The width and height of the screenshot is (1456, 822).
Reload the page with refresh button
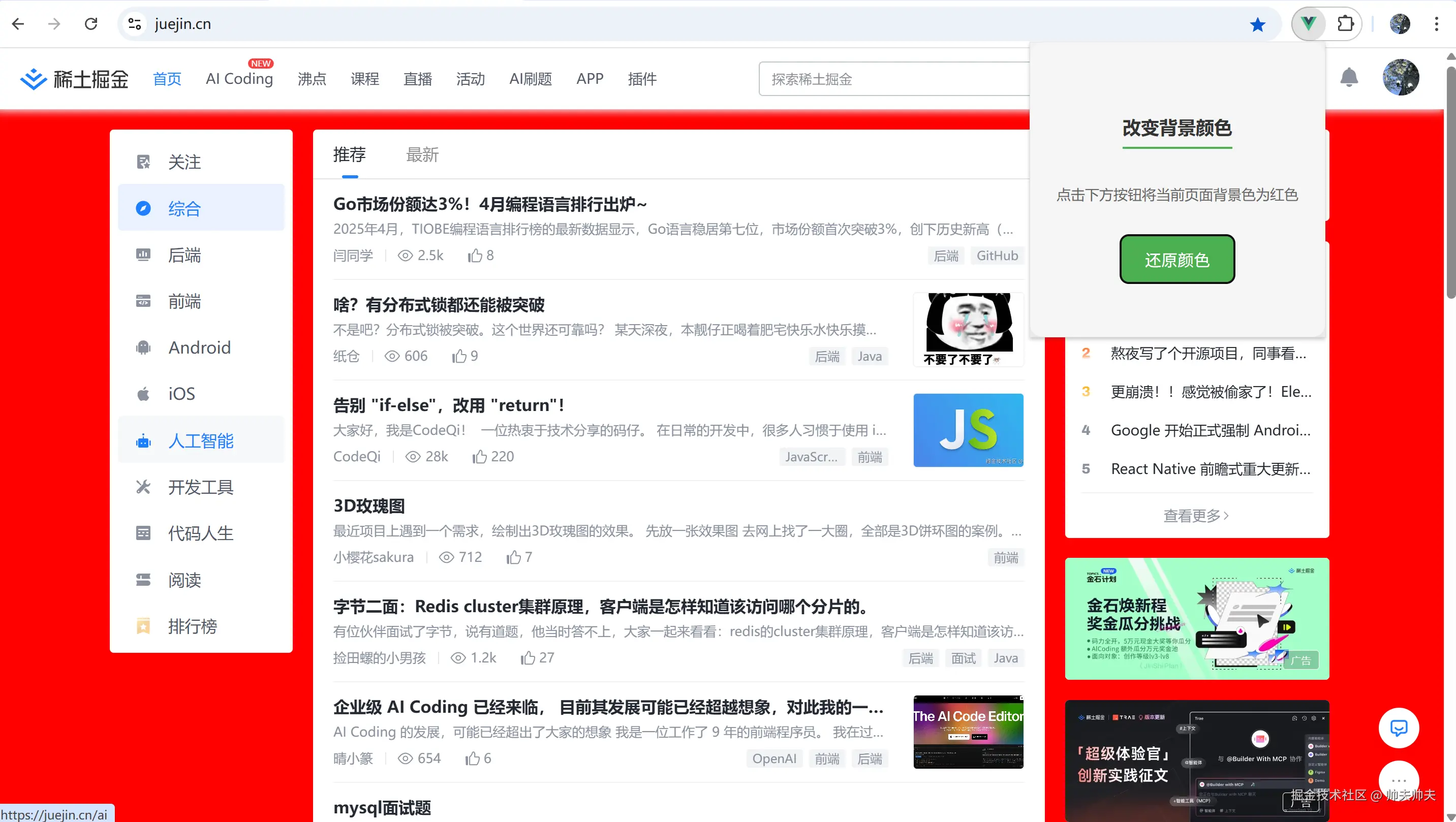pyautogui.click(x=91, y=24)
